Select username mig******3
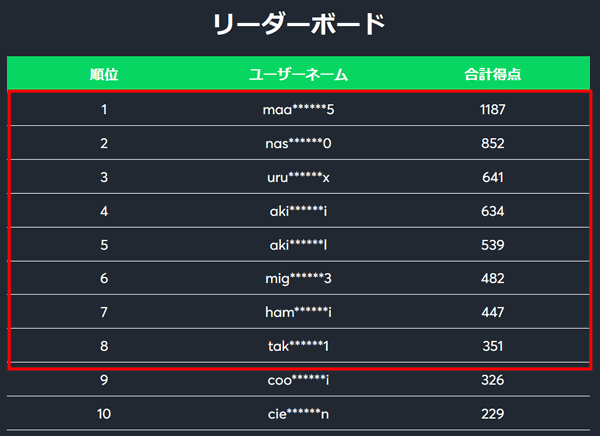Image resolution: width=600 pixels, height=436 pixels. point(298,279)
